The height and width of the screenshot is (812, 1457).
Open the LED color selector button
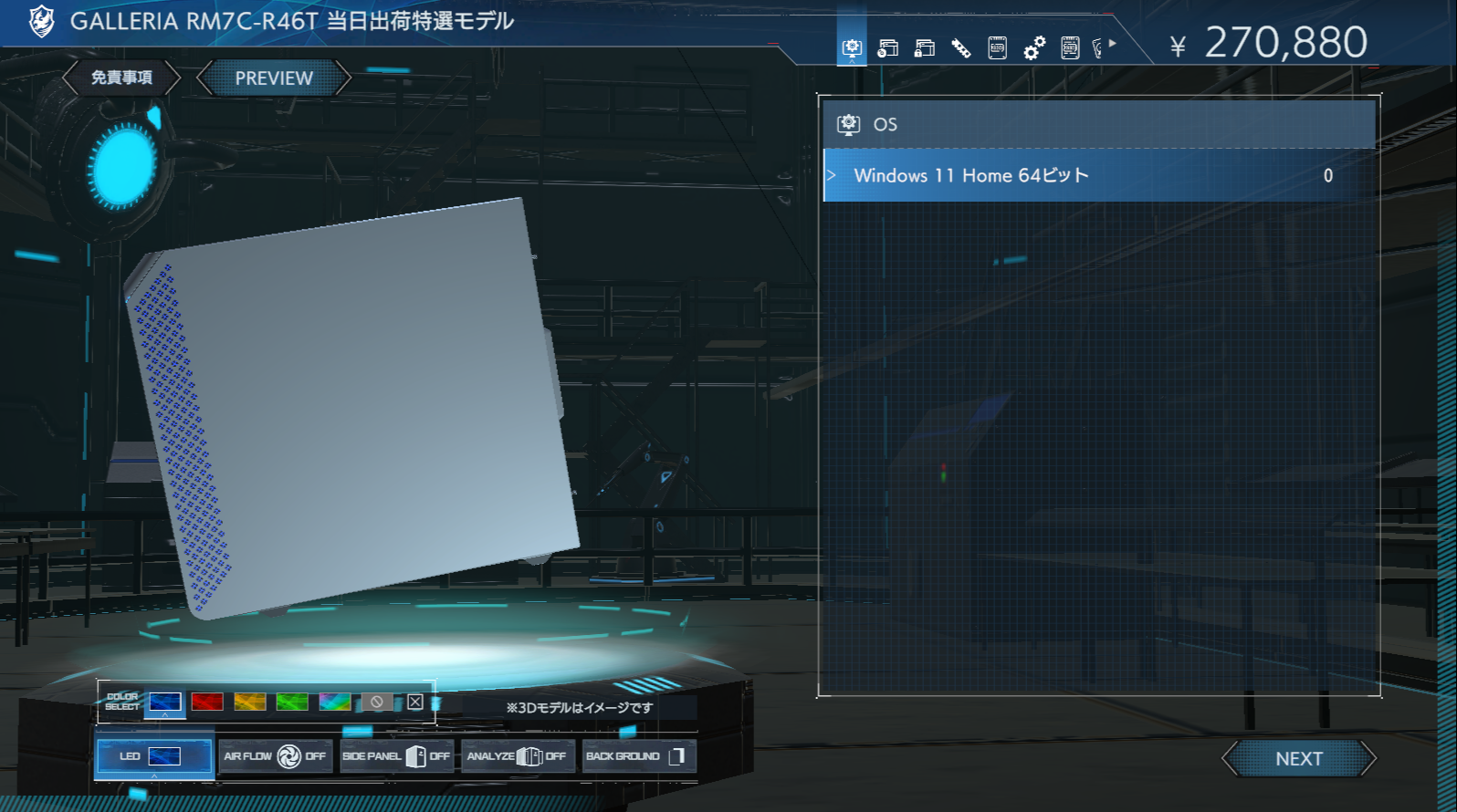154,756
